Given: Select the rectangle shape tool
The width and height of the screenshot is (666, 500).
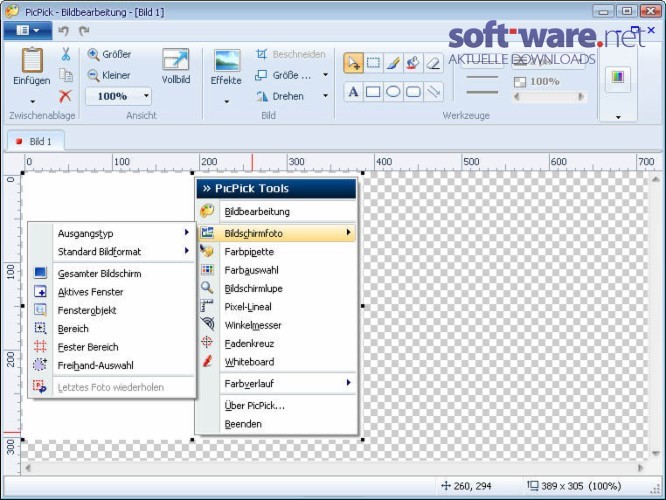Looking at the screenshot, I should click(373, 91).
